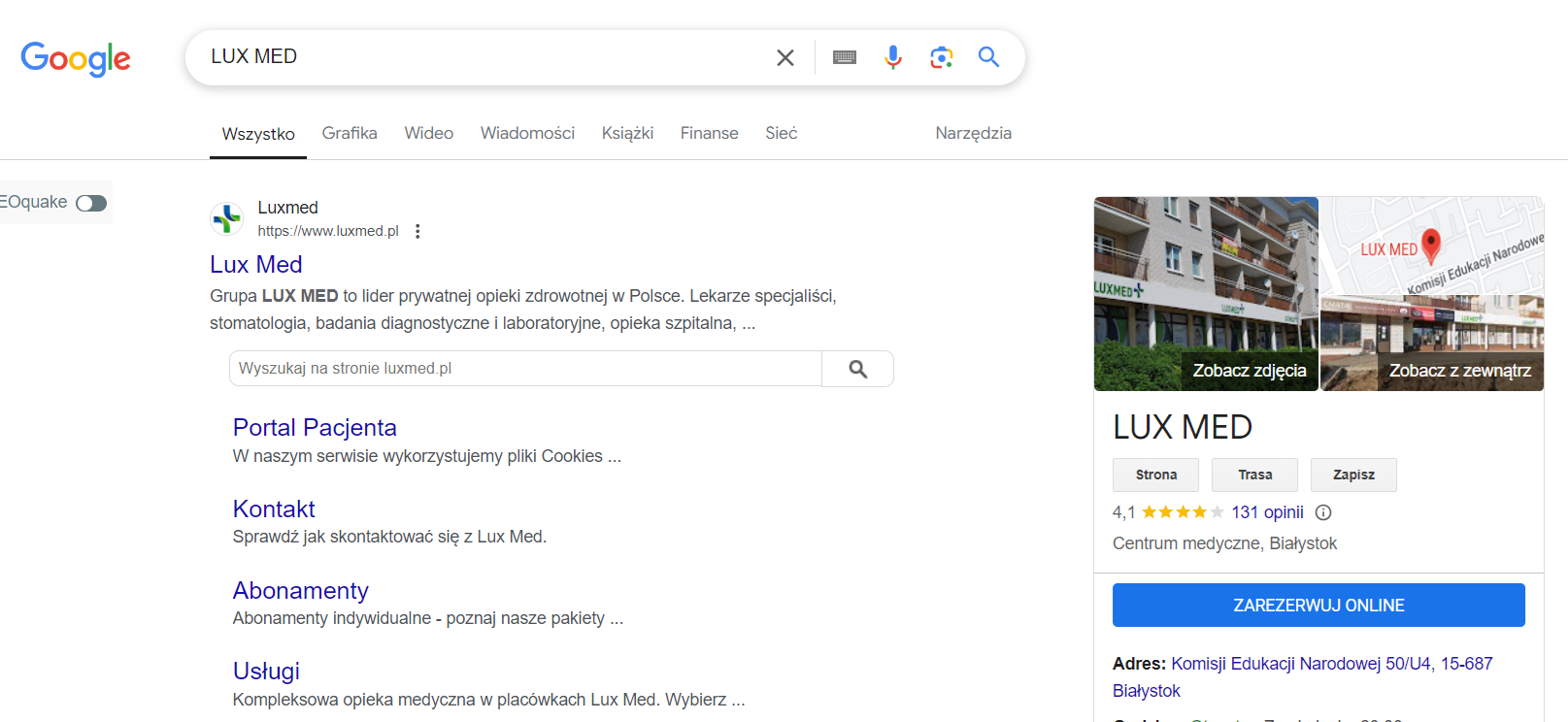Open Zobacz z zewnątrz street view thumbnail
Screen dimensions: 1568x722
coord(1432,344)
